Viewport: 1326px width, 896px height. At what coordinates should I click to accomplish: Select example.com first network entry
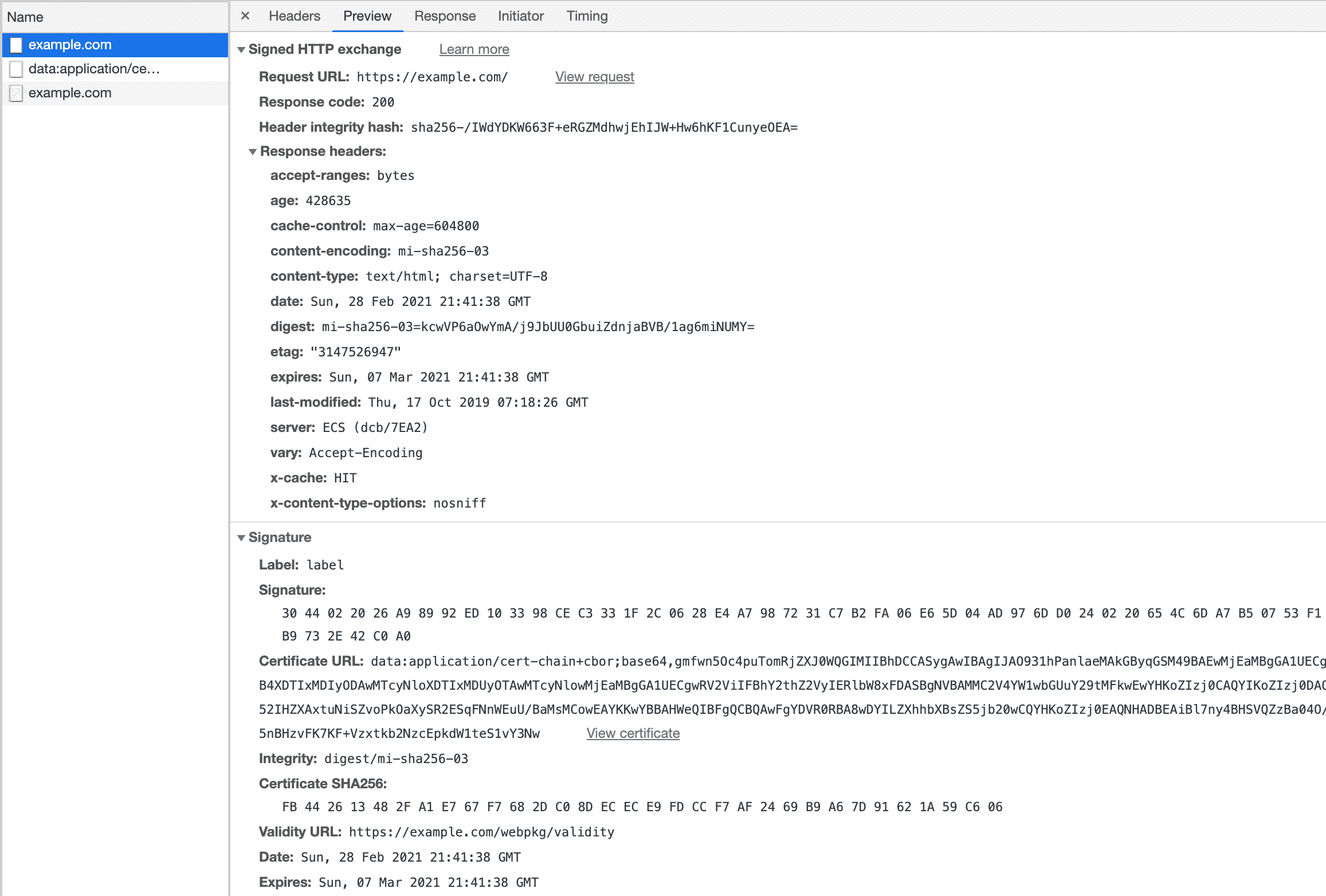coord(71,44)
